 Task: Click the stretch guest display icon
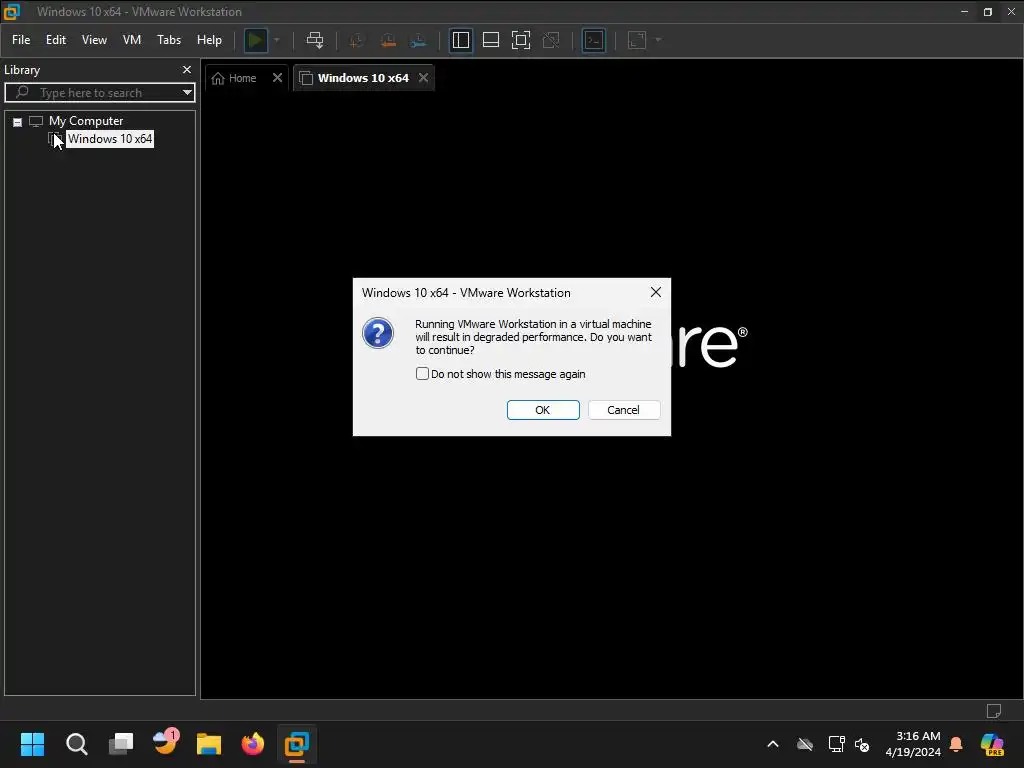click(637, 40)
